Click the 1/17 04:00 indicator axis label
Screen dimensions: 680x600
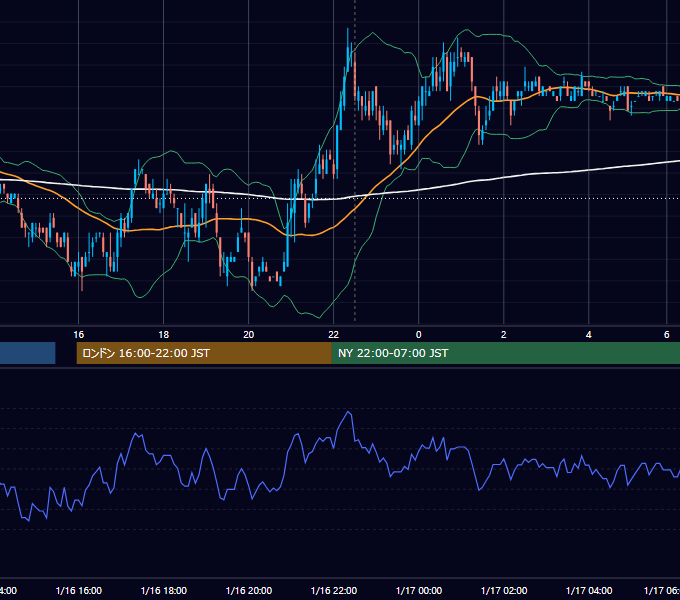coord(589,590)
